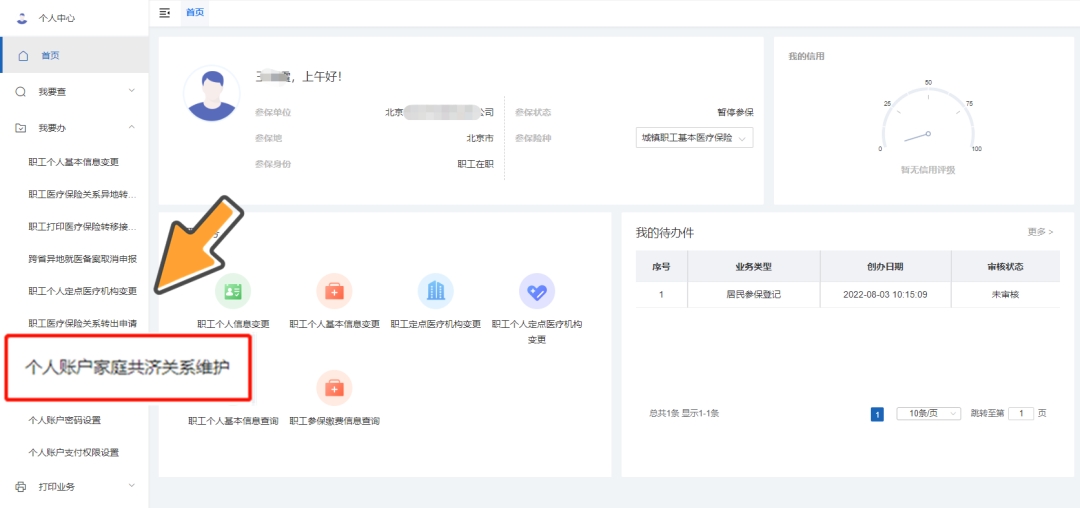Collapse the 我要办 sidebar menu
Image resolution: width=1080 pixels, height=508 pixels.
131,128
